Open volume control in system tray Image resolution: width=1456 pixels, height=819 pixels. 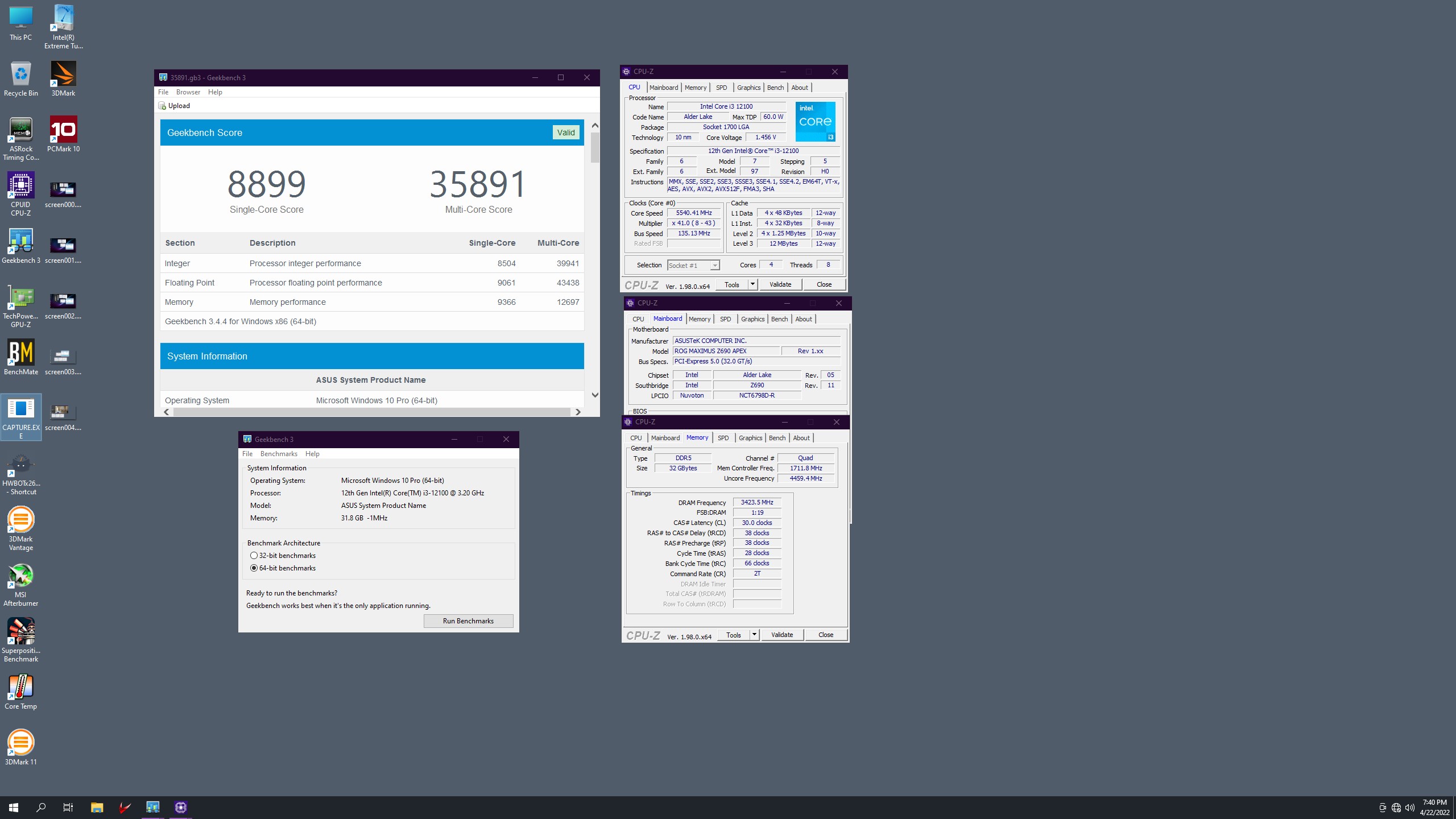tap(1410, 808)
